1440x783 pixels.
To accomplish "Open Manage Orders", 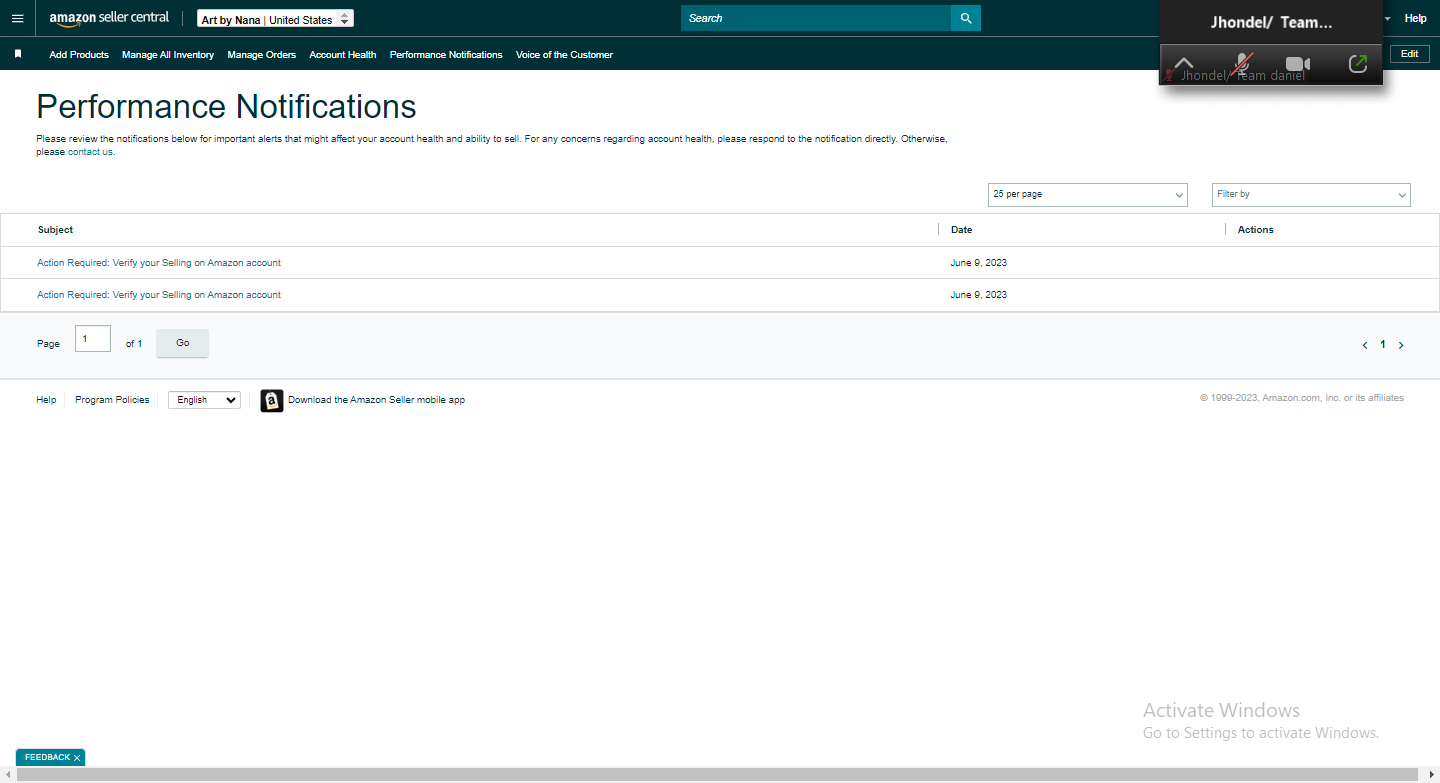I will [262, 55].
